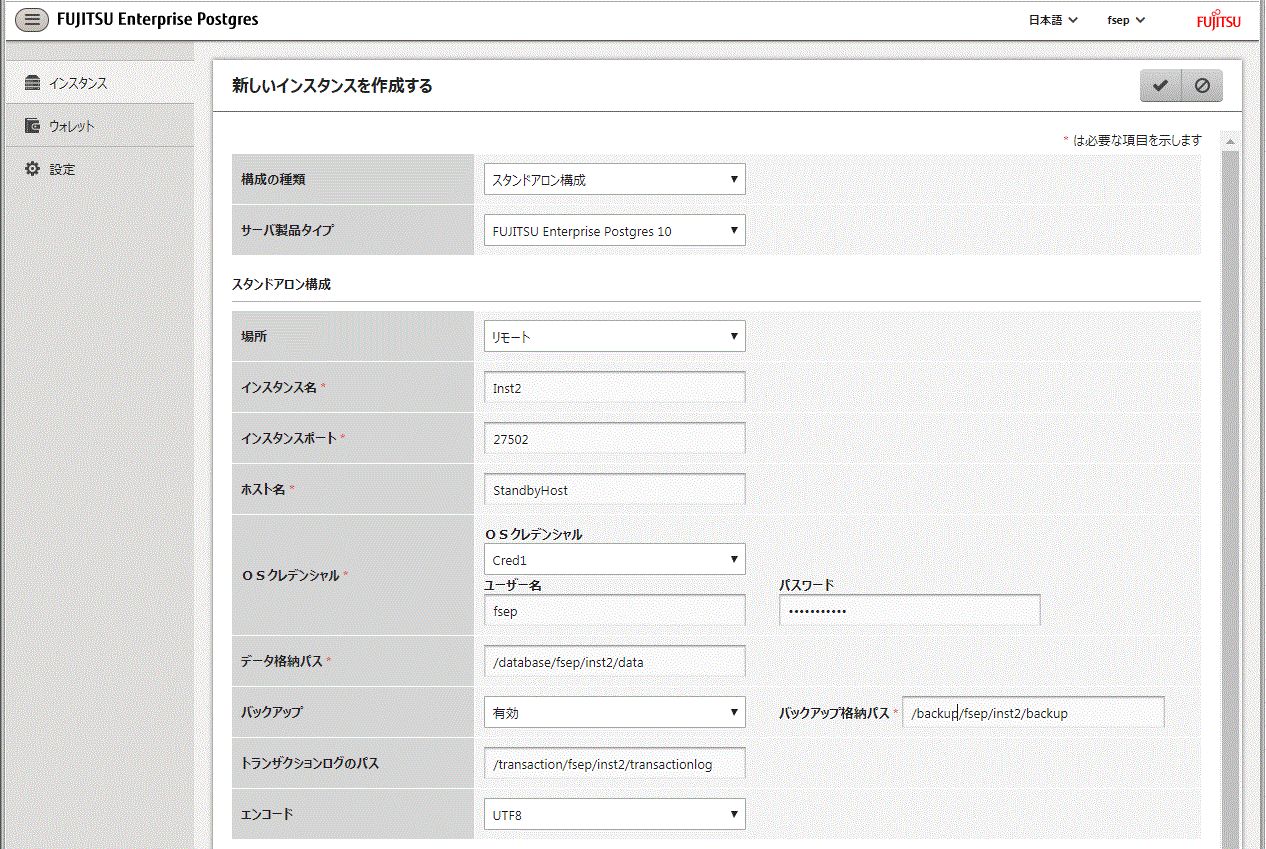Click the インスタンス名 label
This screenshot has height=849, width=1266.
point(280,388)
